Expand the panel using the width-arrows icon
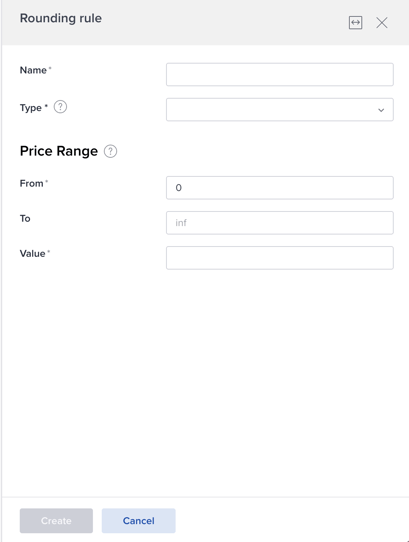The image size is (409, 542). click(x=355, y=23)
